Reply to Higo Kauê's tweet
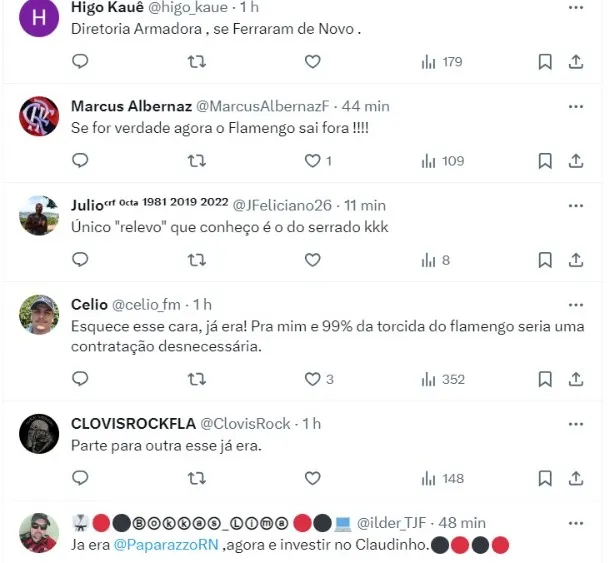The width and height of the screenshot is (611, 563). [80, 62]
